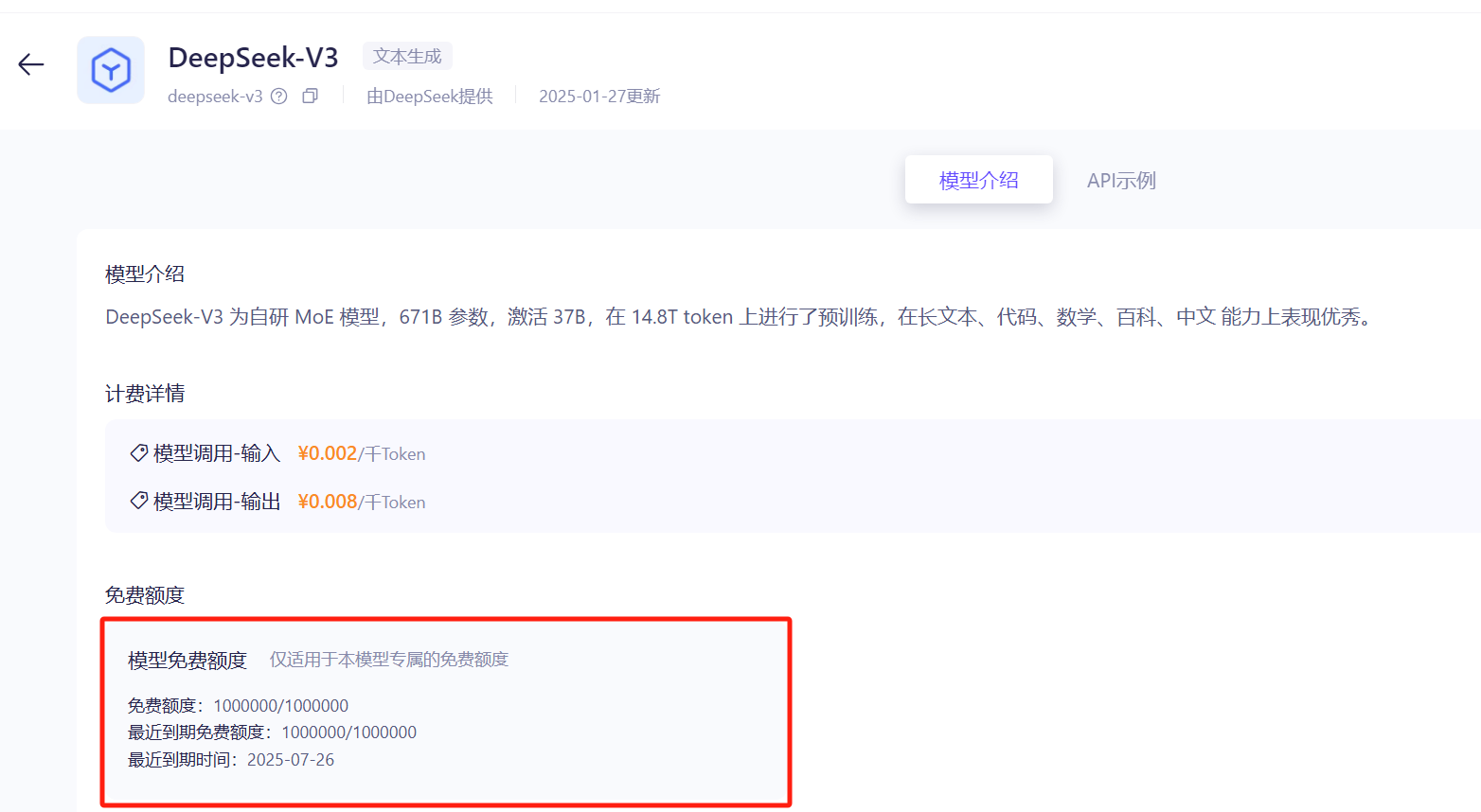Click the price tag icon for 模型调用-输出
1481x812 pixels.
click(x=138, y=501)
